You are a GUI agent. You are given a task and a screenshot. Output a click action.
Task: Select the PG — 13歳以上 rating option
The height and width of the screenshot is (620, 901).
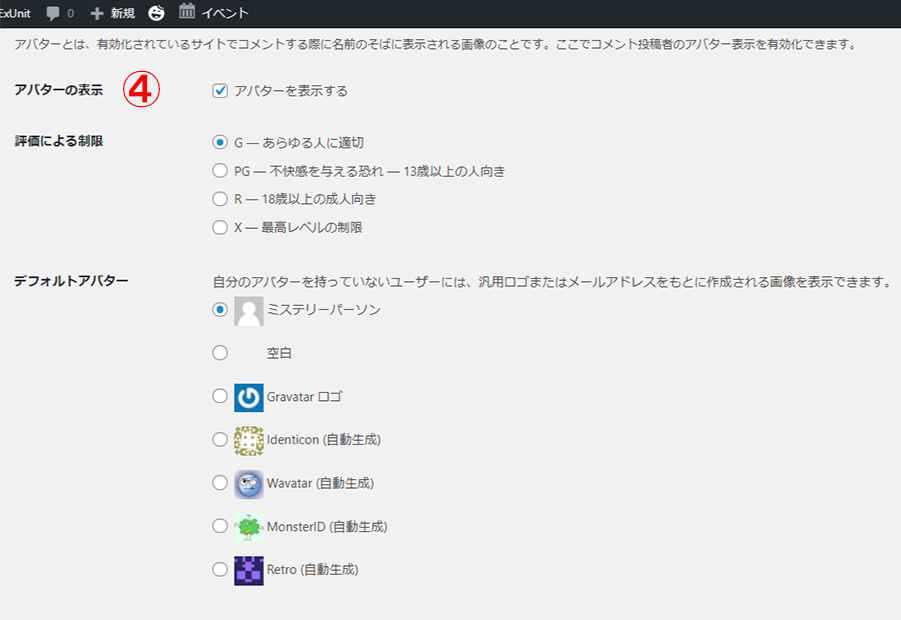pos(219,170)
